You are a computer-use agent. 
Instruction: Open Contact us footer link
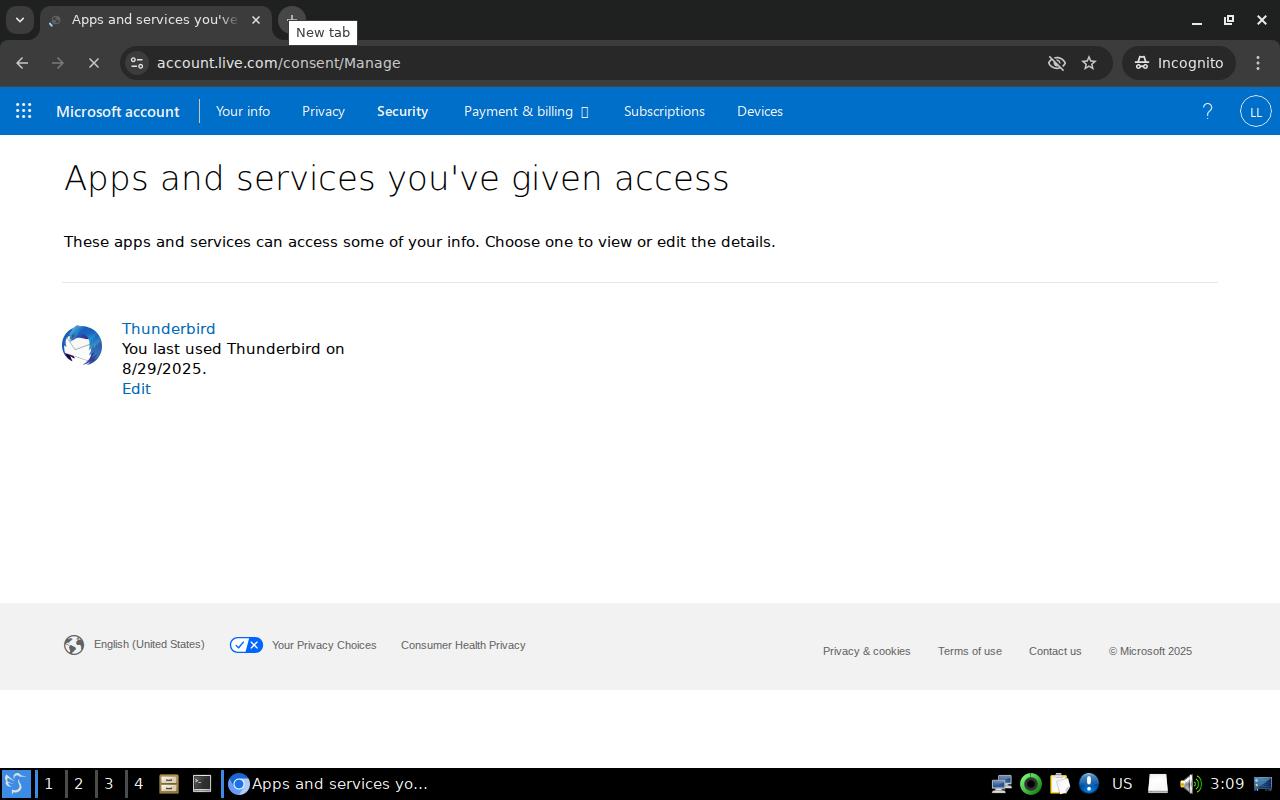tap(1055, 651)
